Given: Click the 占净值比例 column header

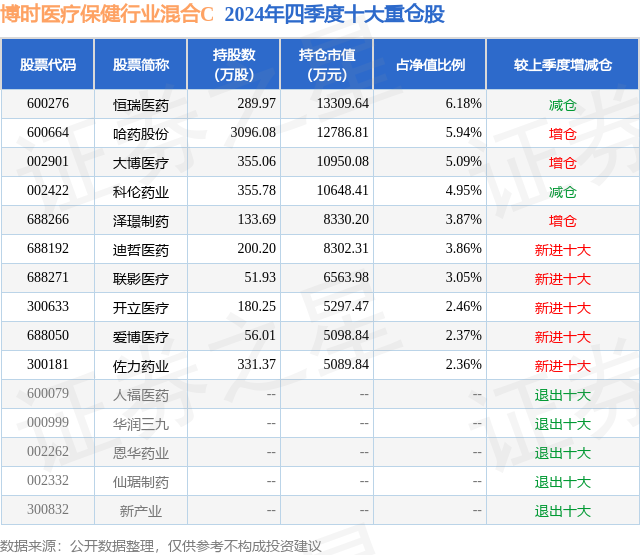Looking at the screenshot, I should coord(430,64).
